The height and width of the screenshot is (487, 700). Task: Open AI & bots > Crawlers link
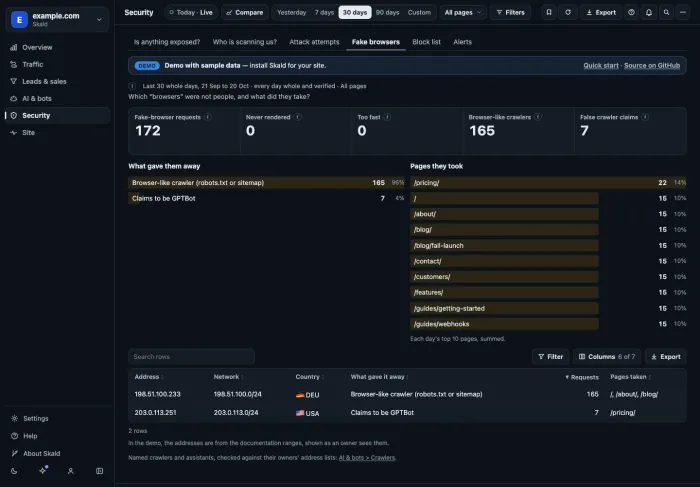pos(367,458)
